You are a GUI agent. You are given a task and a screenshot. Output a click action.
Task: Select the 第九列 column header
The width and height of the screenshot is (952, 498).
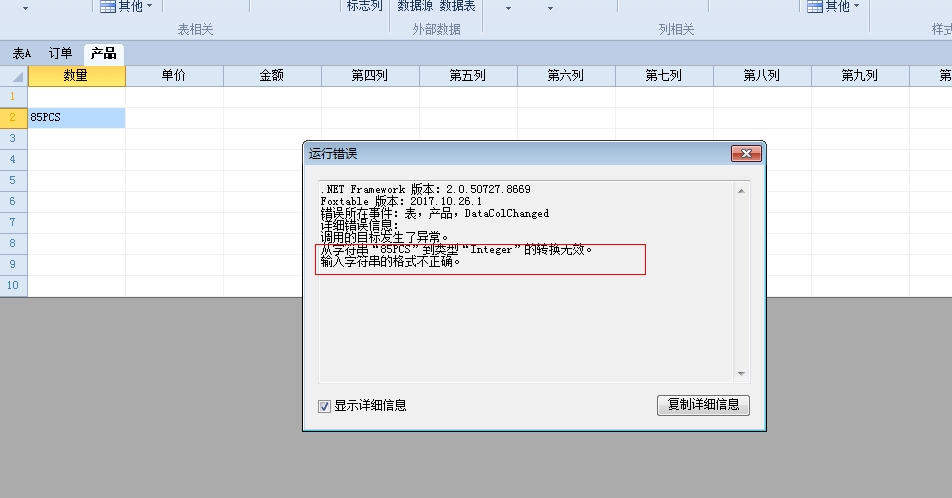860,75
